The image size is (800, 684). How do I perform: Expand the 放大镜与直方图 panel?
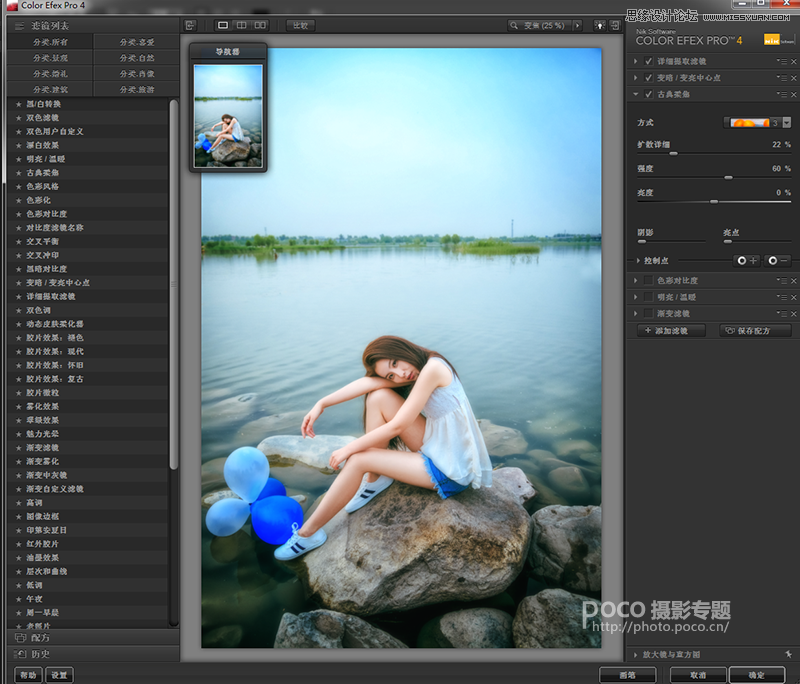[x=636, y=655]
